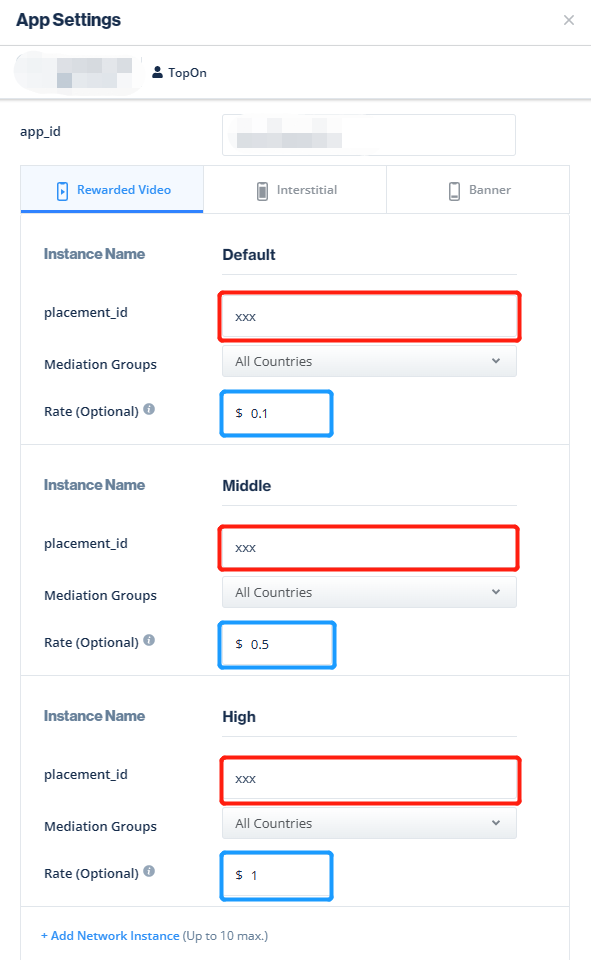Open the All Countries dropdown for Default instance

pos(368,364)
